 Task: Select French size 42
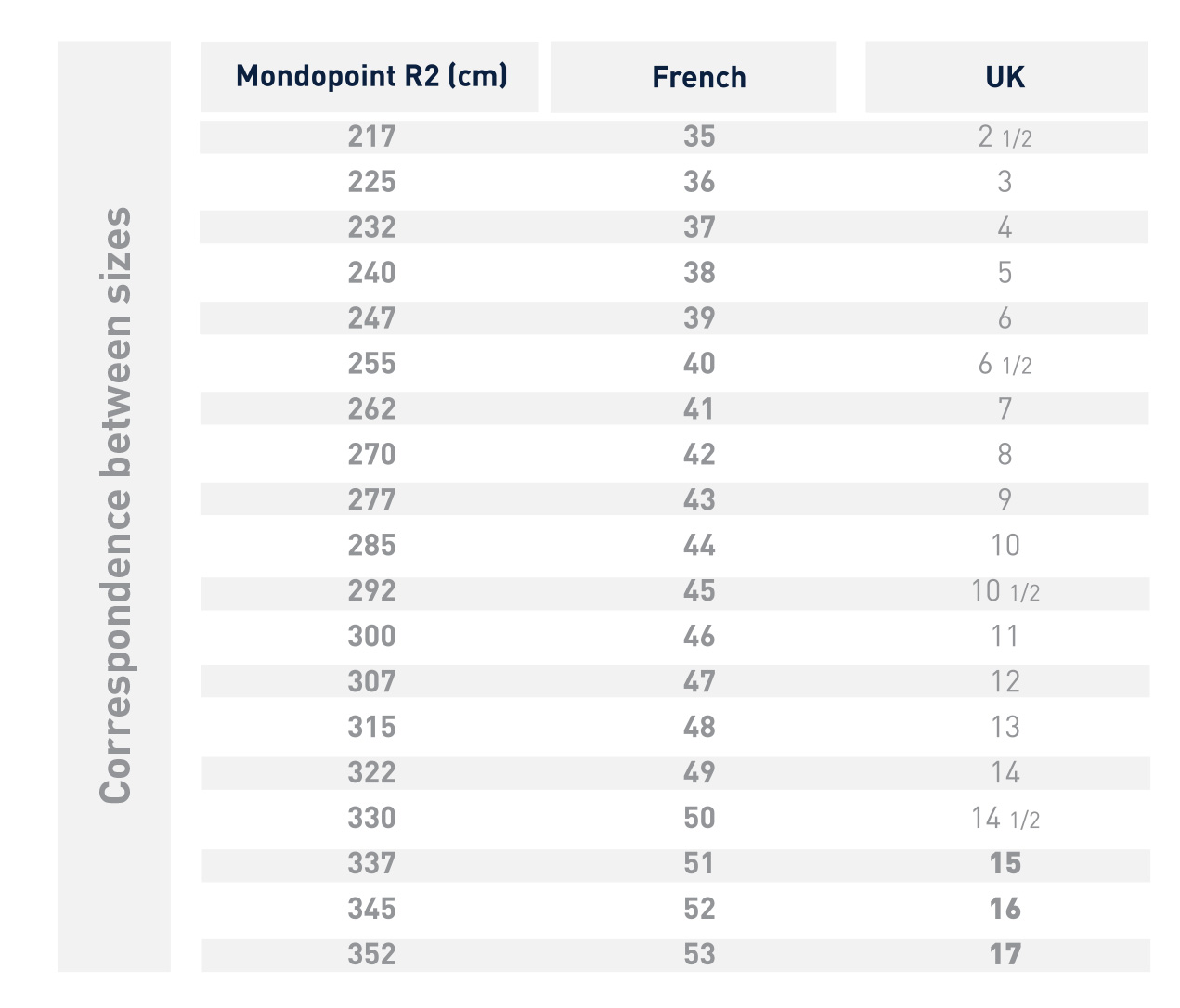698,455
